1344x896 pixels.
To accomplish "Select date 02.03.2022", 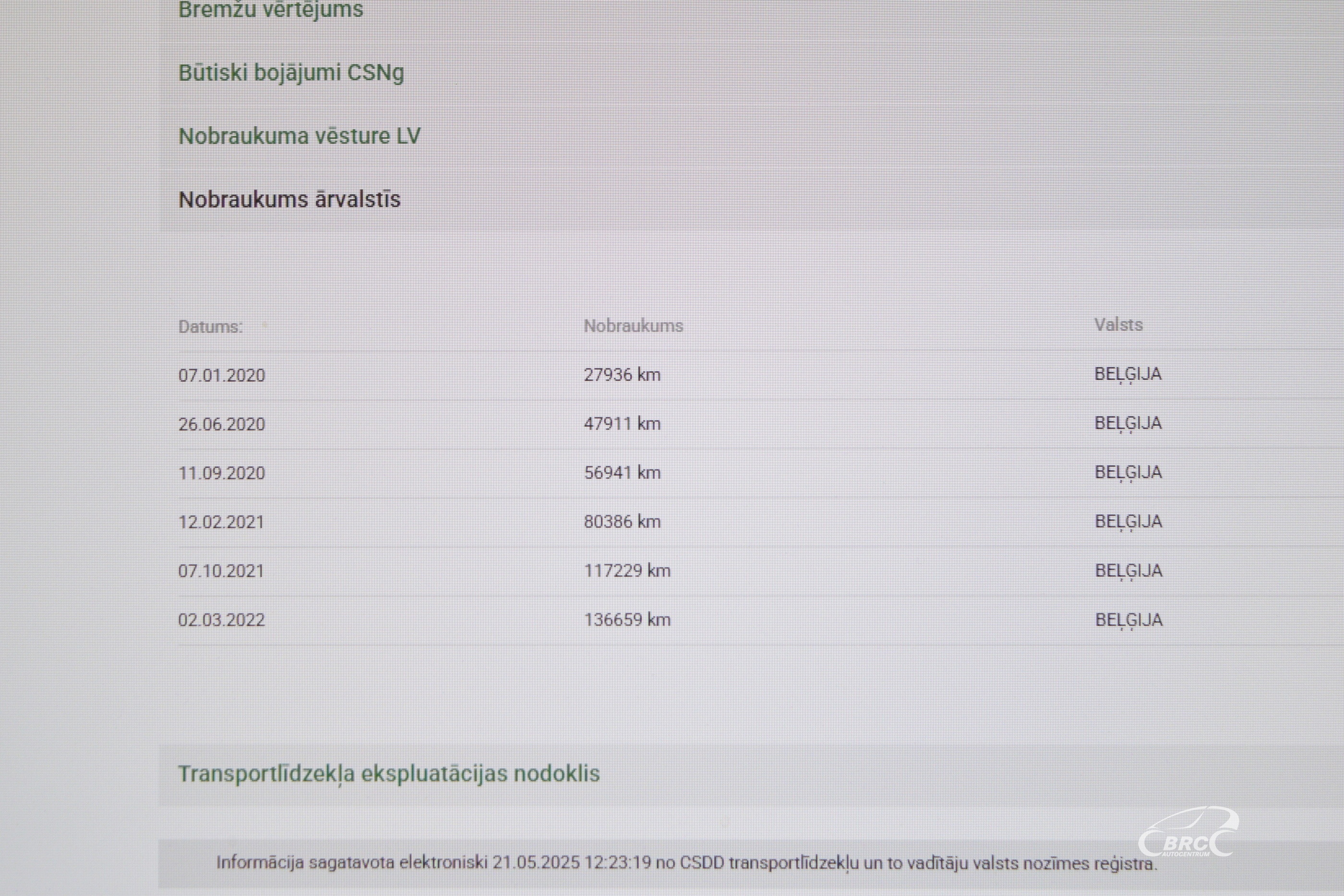I will click(222, 620).
